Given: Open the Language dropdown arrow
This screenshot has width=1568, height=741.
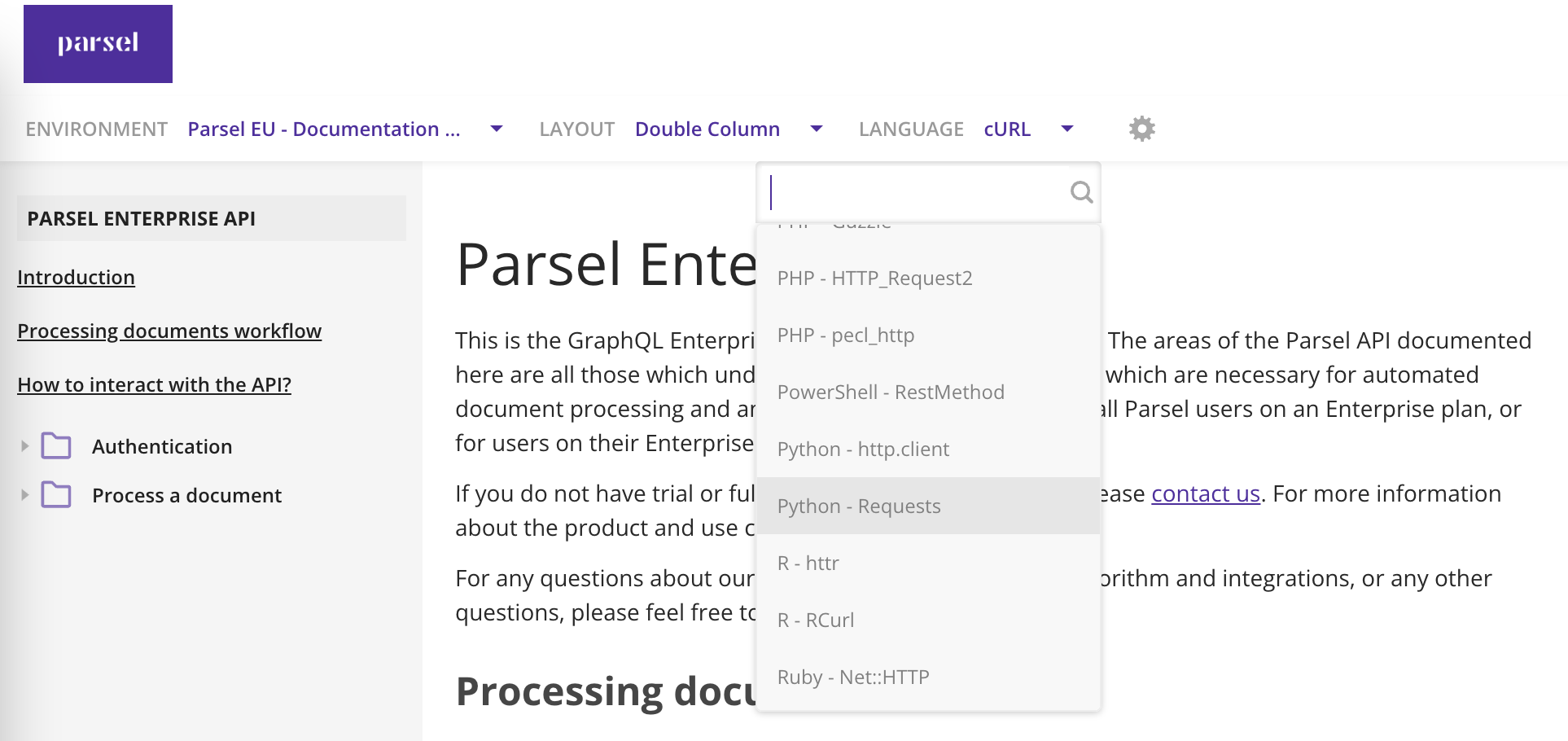Looking at the screenshot, I should 1067,129.
